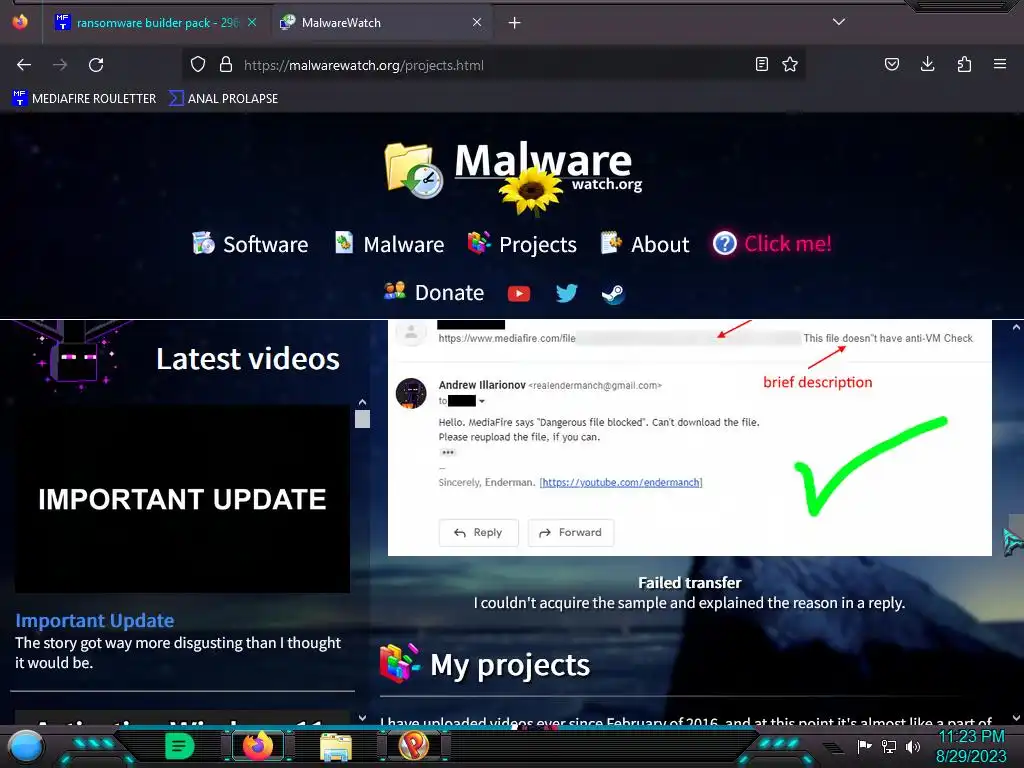Screen dimensions: 1024x768
Task: Open the YouTube channel icon
Action: [519, 294]
